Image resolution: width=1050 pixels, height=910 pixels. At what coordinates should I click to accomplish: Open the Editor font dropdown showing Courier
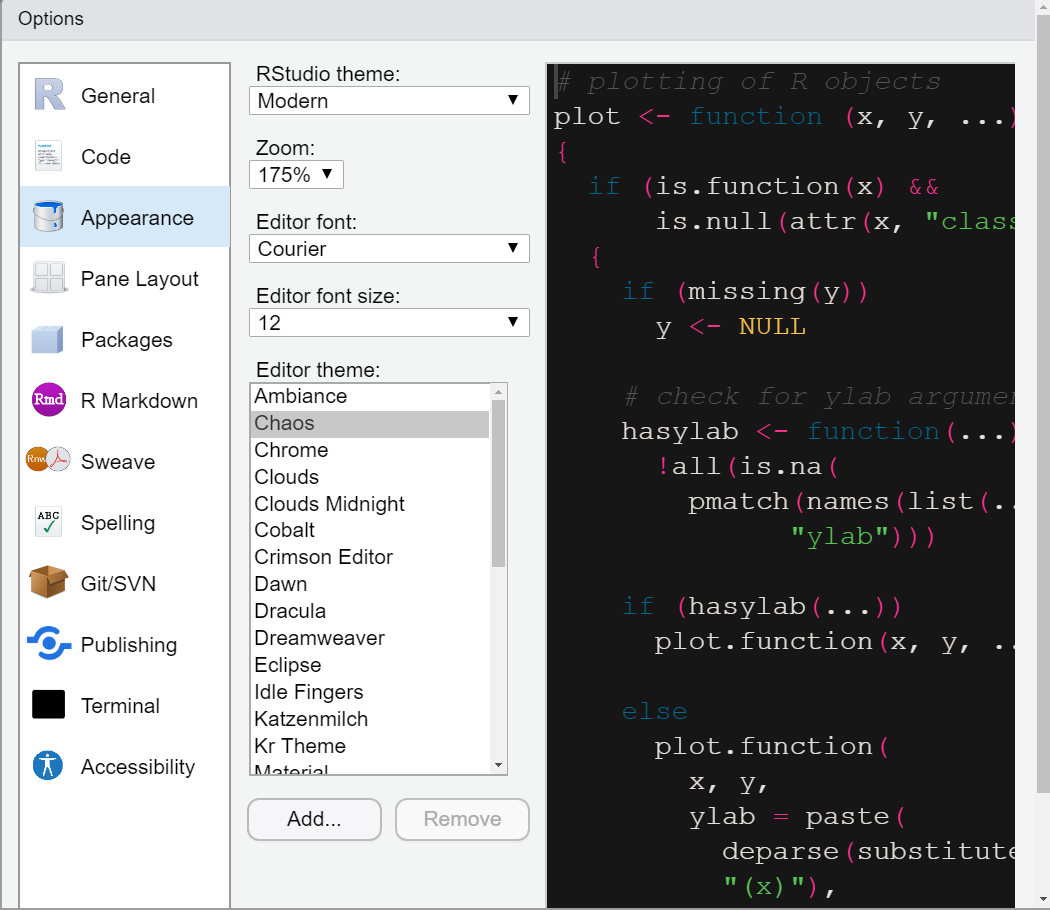[x=389, y=248]
